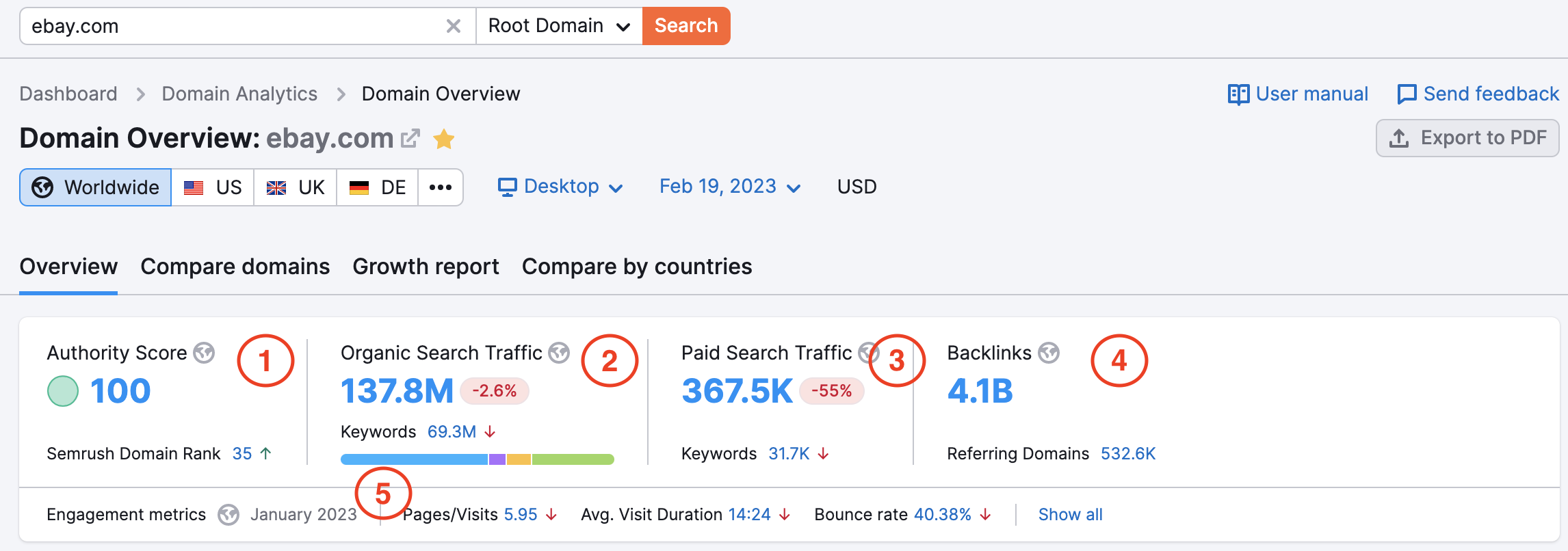
Task: Click the Send feedback chat icon
Action: [1407, 94]
